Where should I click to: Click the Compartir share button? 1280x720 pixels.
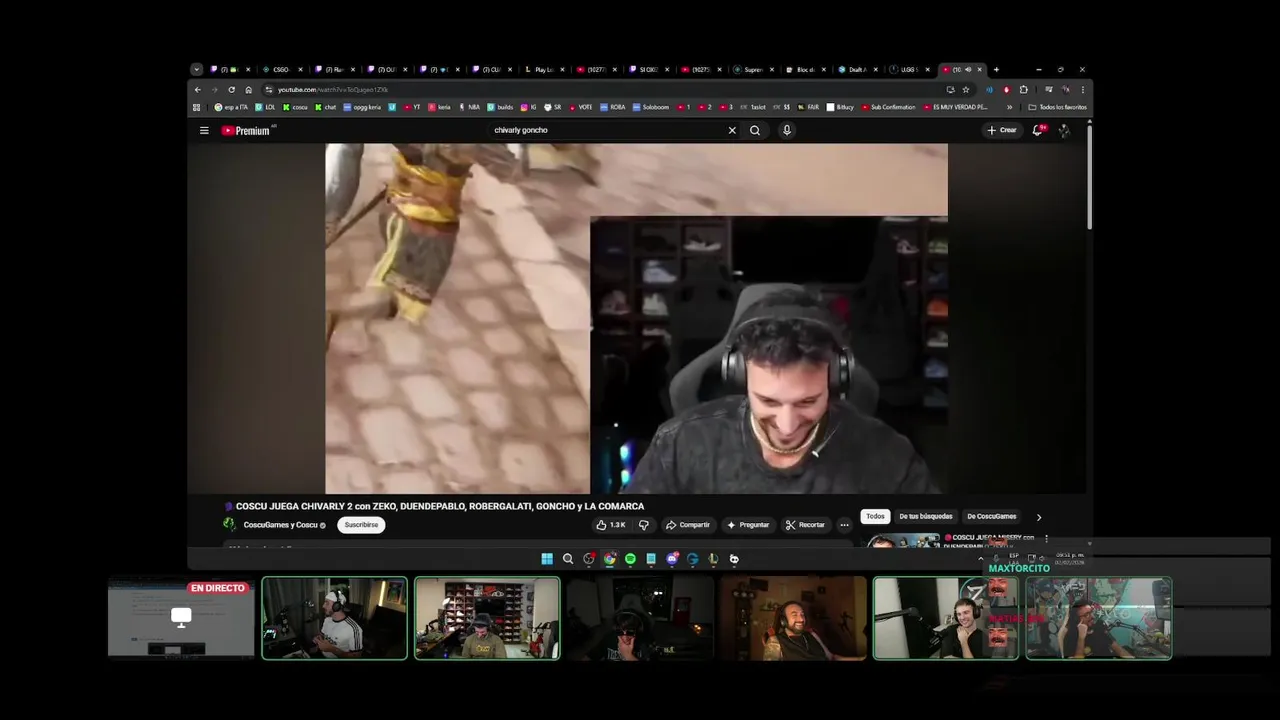coord(688,524)
